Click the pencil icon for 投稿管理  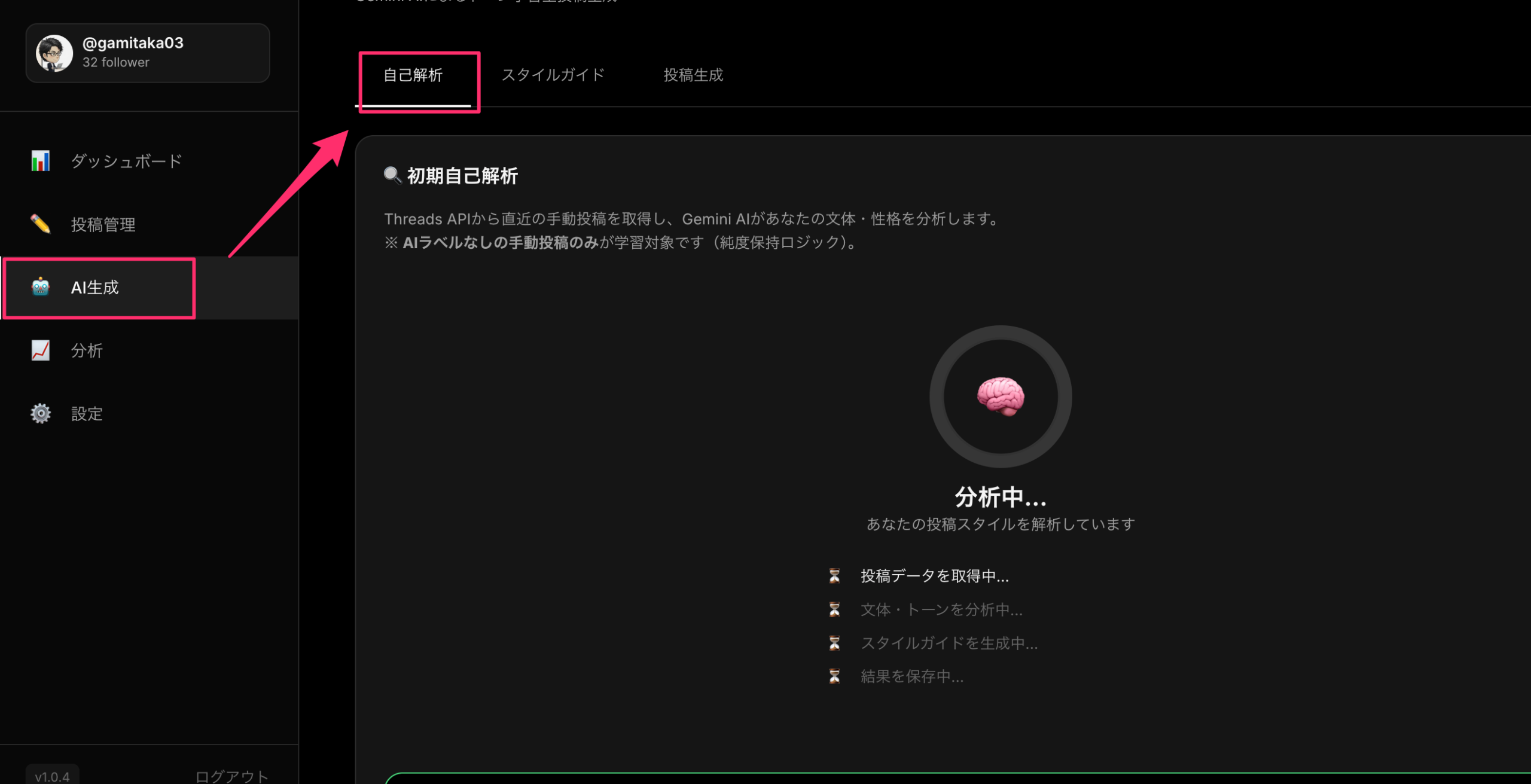[x=40, y=224]
